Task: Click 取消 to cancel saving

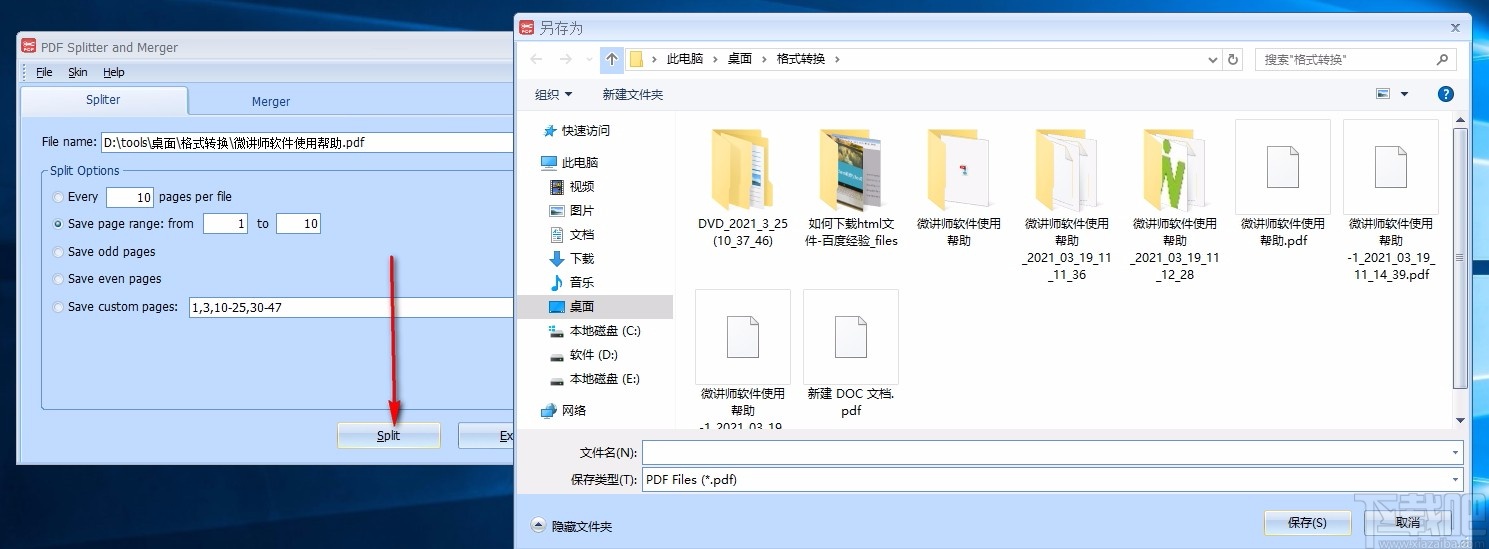Action: click(1407, 522)
